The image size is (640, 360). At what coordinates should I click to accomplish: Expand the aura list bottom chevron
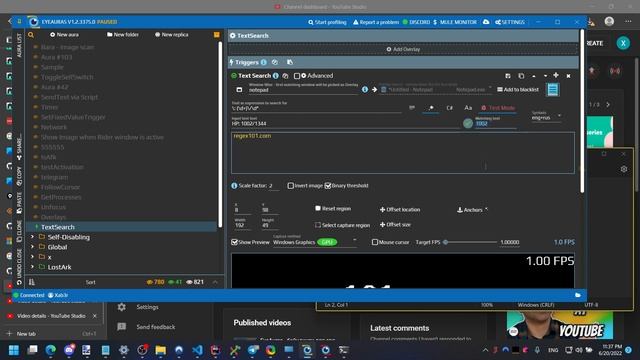[215, 282]
